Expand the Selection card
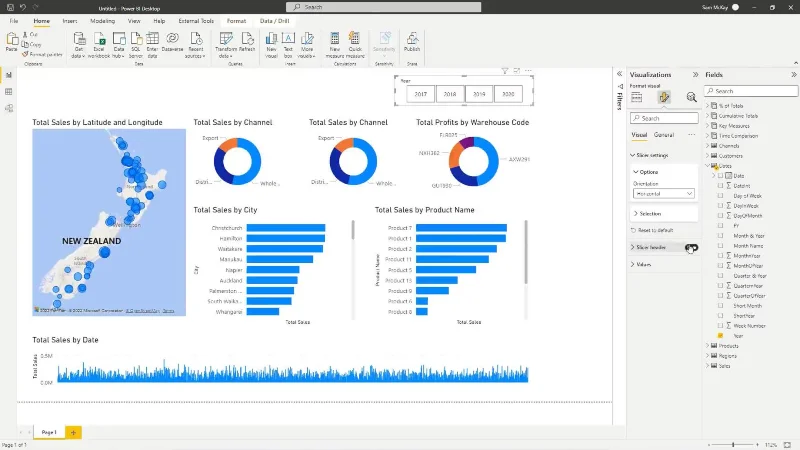The image size is (800, 450). 636,214
